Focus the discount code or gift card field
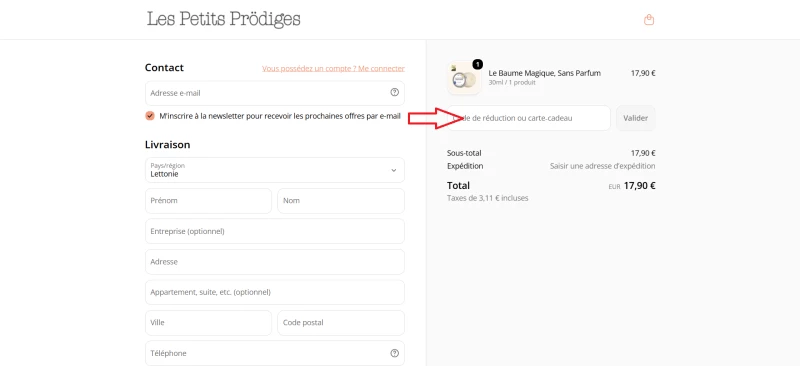The height and width of the screenshot is (366, 800). click(529, 118)
